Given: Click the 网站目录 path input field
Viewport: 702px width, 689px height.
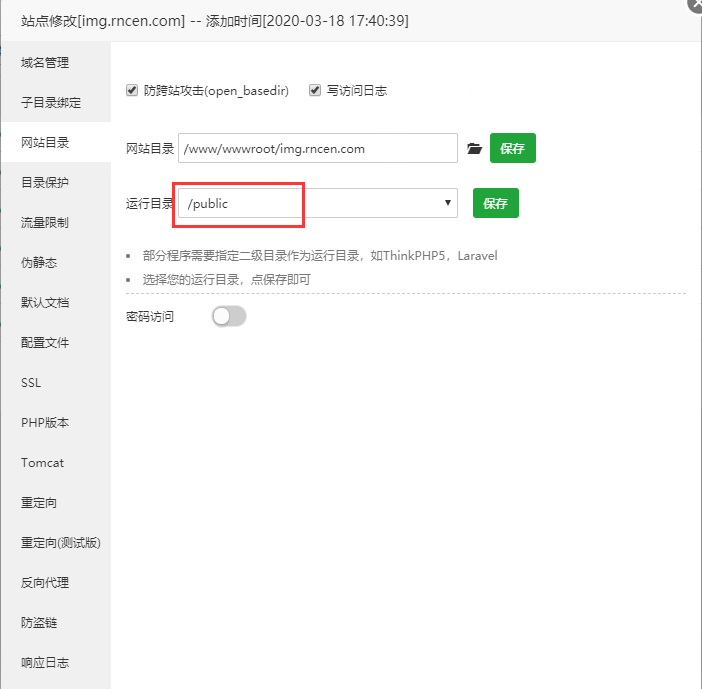Looking at the screenshot, I should click(318, 148).
